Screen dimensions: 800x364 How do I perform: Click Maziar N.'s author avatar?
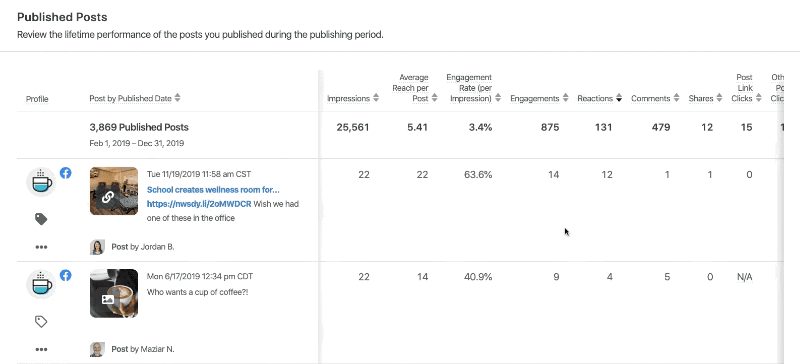coord(97,350)
